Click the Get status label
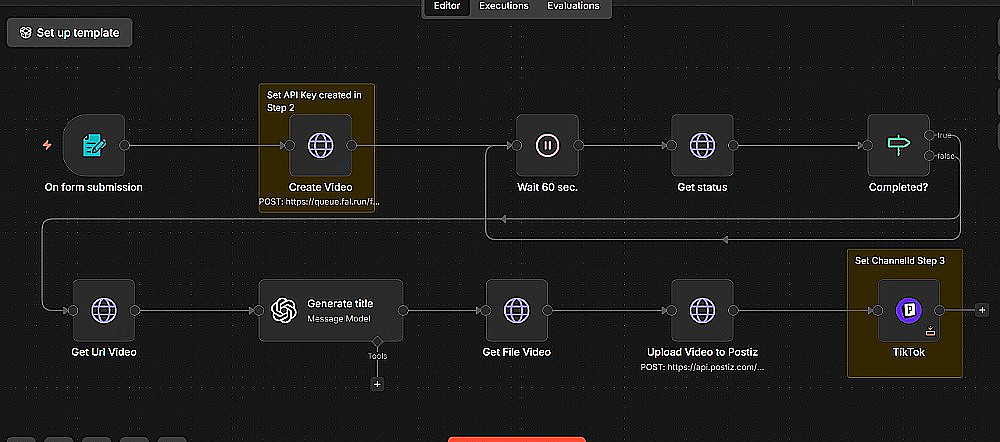Image resolution: width=1000 pixels, height=442 pixels. [702, 188]
